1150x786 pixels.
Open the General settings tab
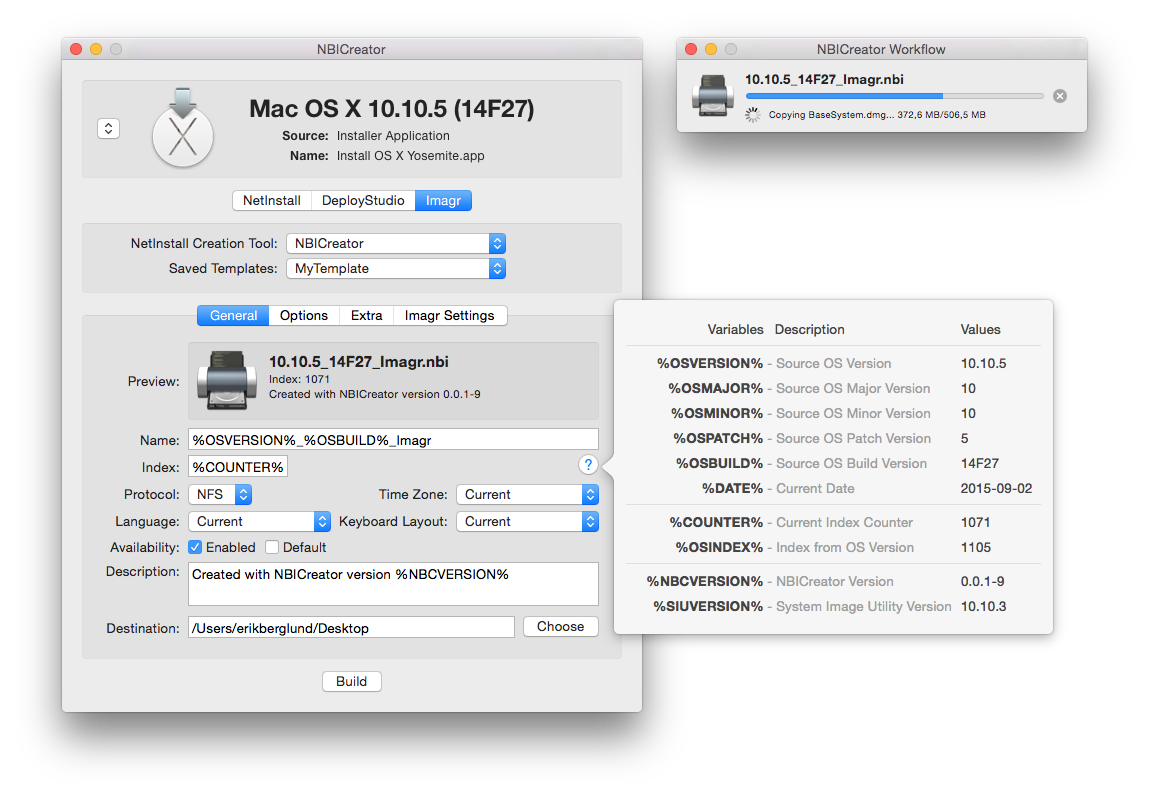tap(233, 315)
